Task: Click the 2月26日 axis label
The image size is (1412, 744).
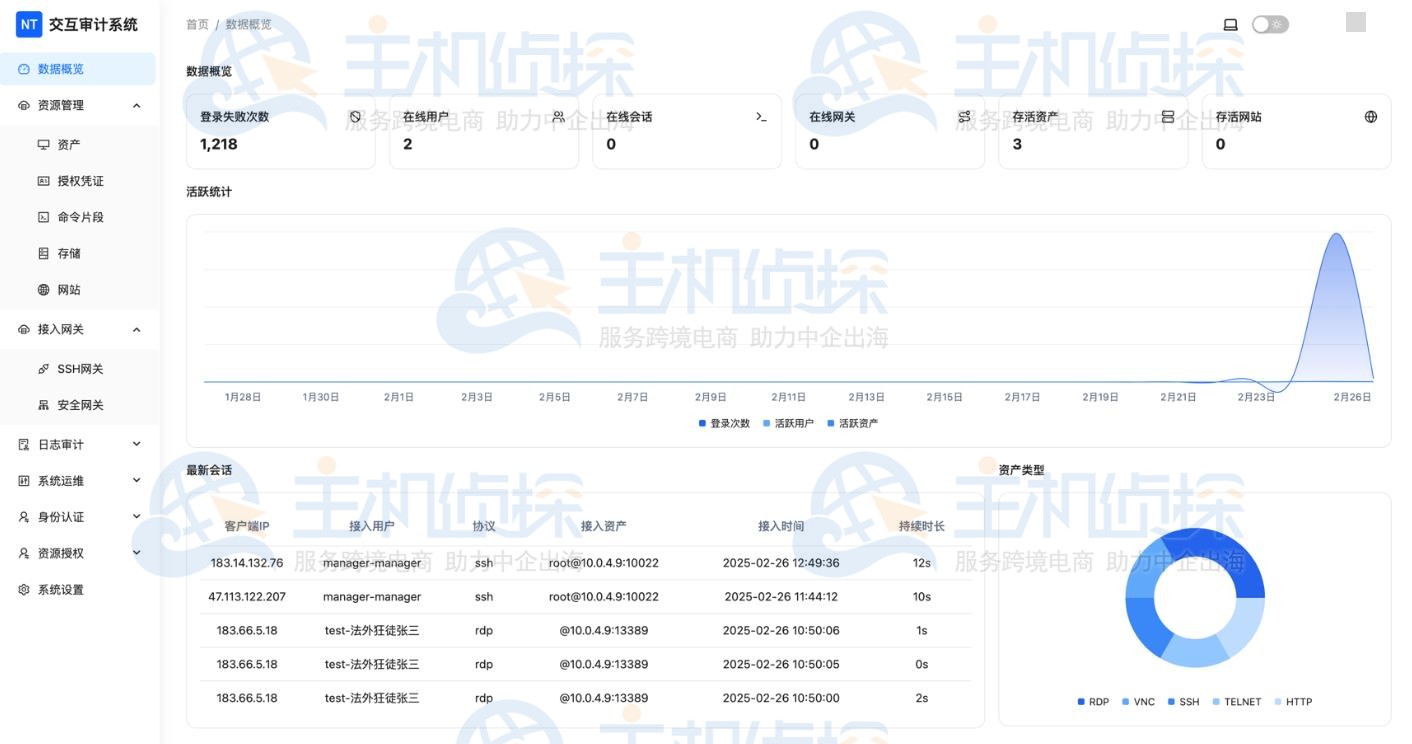Action: (1352, 397)
